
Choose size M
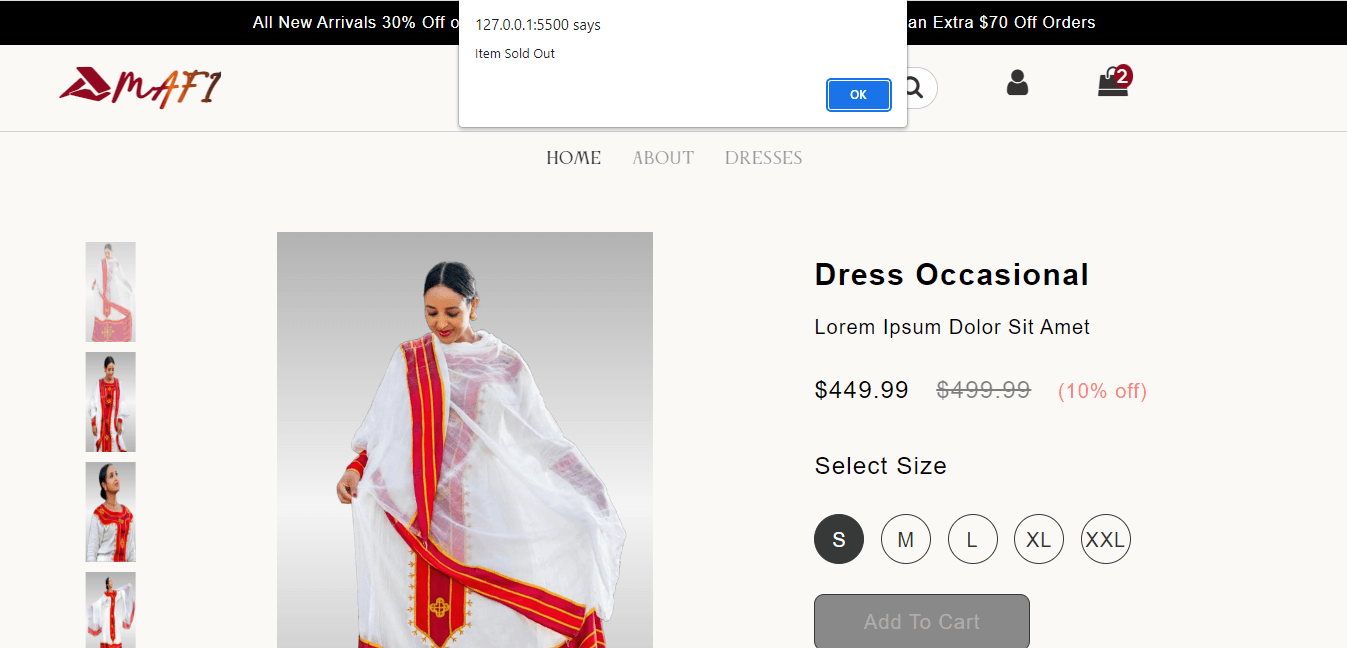coord(906,540)
